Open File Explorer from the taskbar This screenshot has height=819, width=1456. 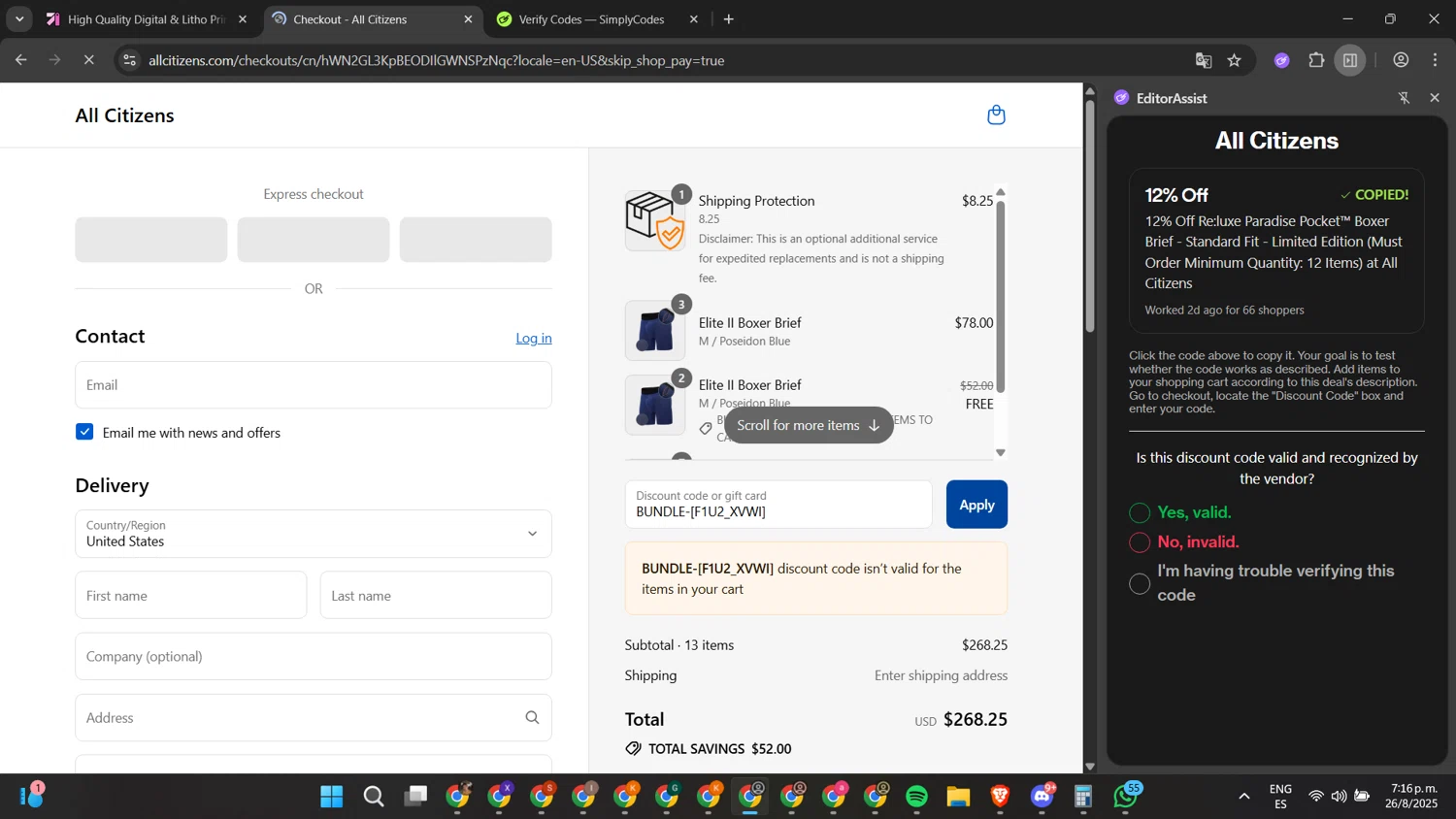coord(959,797)
